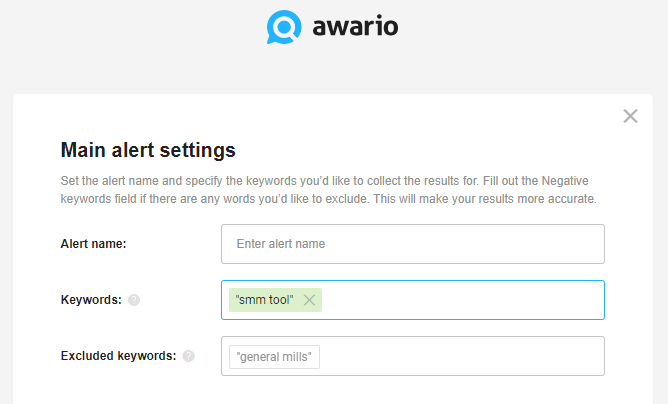The width and height of the screenshot is (668, 404).
Task: Open the Excluded keywords help icon
Action: click(189, 356)
